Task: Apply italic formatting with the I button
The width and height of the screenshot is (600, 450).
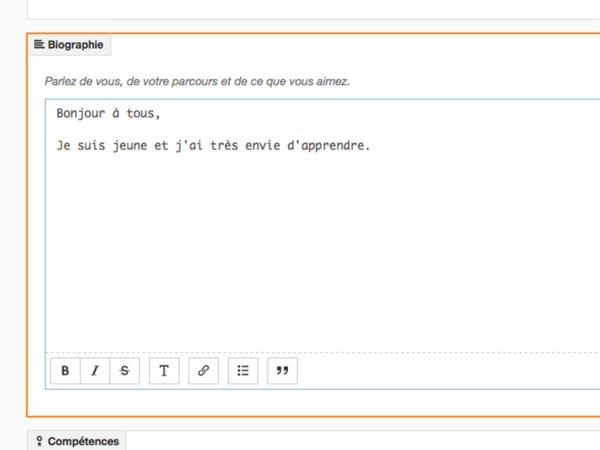Action: coord(95,371)
